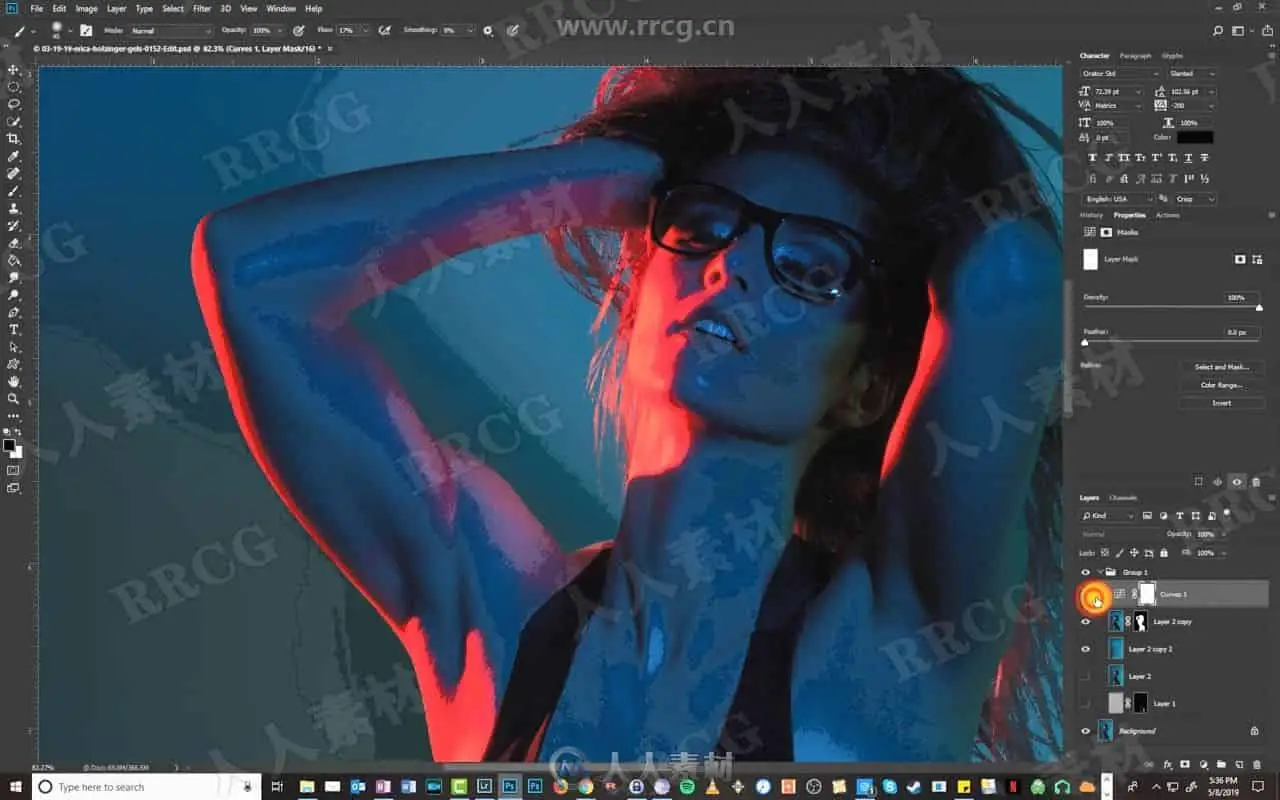
Task: Click the Character text Color swatch
Action: 1195,137
